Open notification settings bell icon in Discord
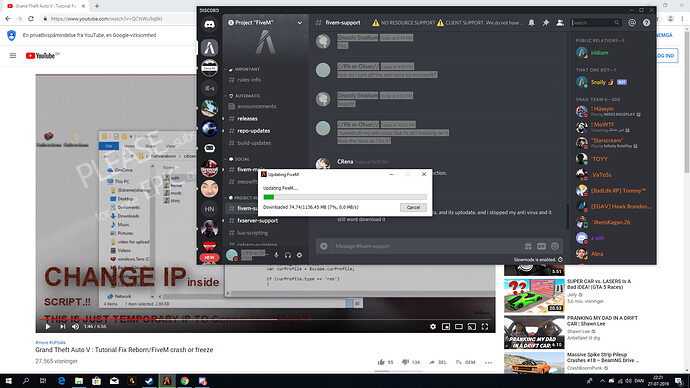Image resolution: width=690 pixels, height=388 pixels. pos(532,22)
